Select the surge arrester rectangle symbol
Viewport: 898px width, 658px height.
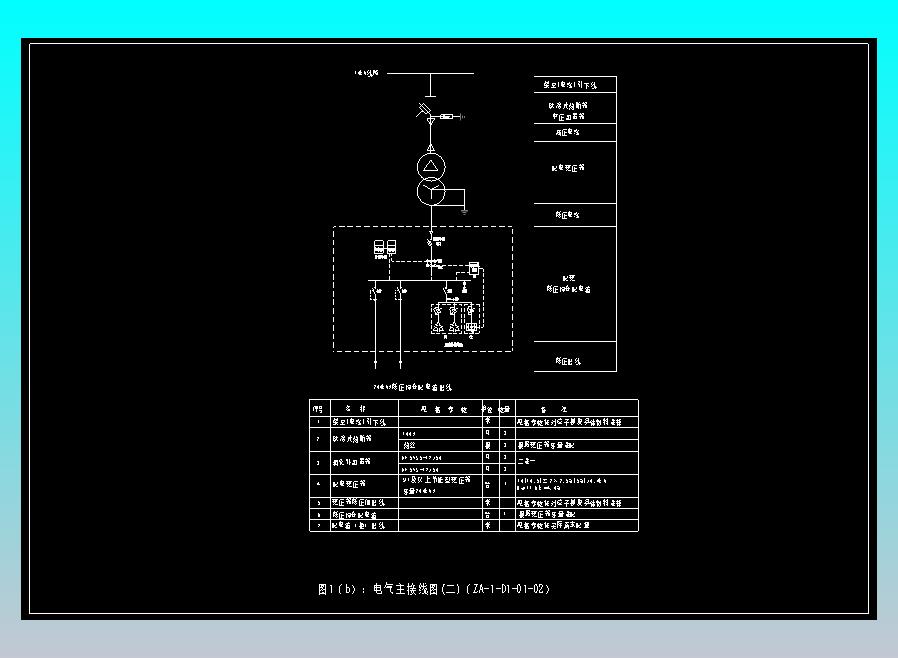447,116
